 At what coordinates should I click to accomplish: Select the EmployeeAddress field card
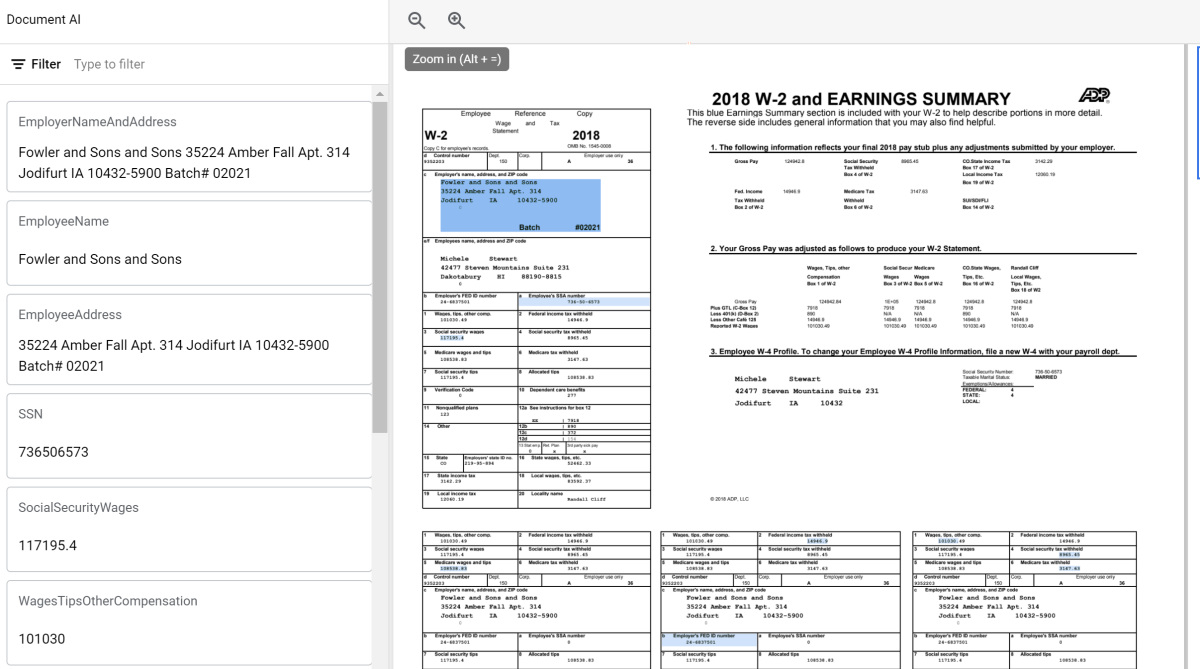pyautogui.click(x=190, y=339)
